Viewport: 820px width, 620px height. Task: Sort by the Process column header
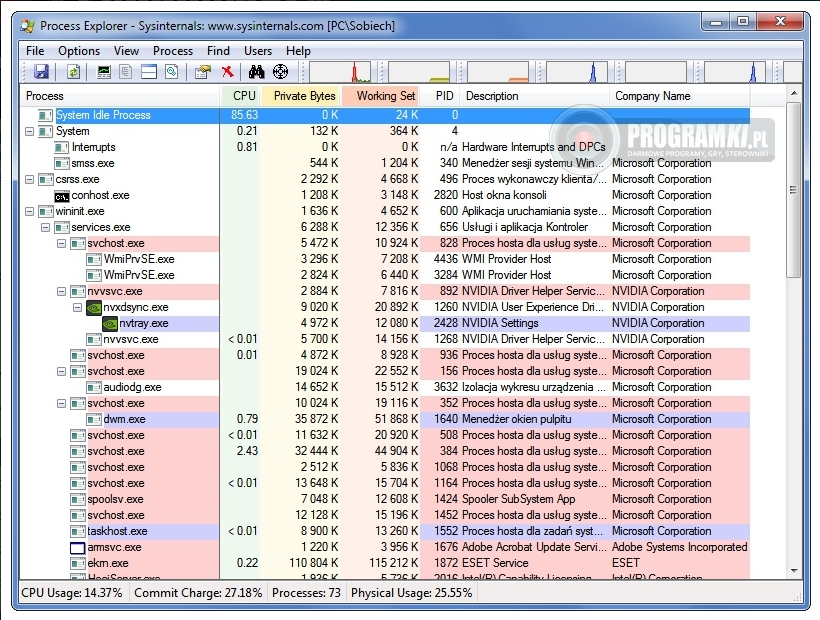[120, 96]
